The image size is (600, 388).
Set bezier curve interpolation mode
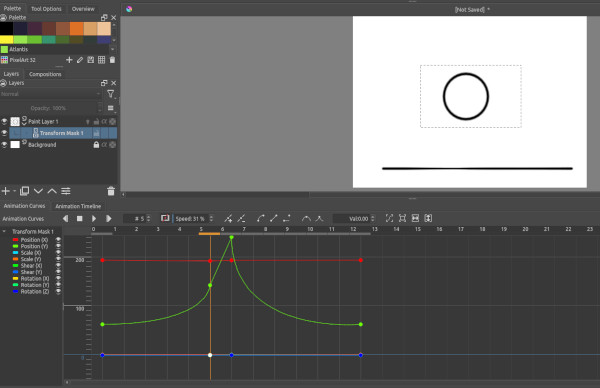pos(261,218)
